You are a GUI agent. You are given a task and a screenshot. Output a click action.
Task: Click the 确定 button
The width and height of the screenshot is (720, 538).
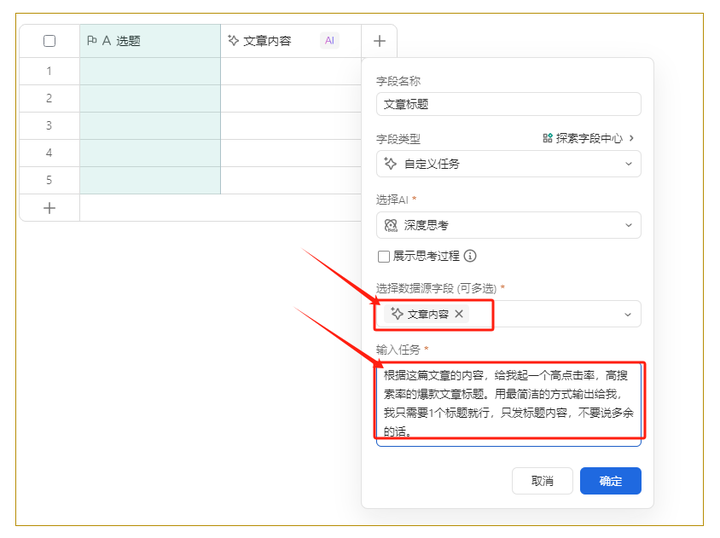610,481
